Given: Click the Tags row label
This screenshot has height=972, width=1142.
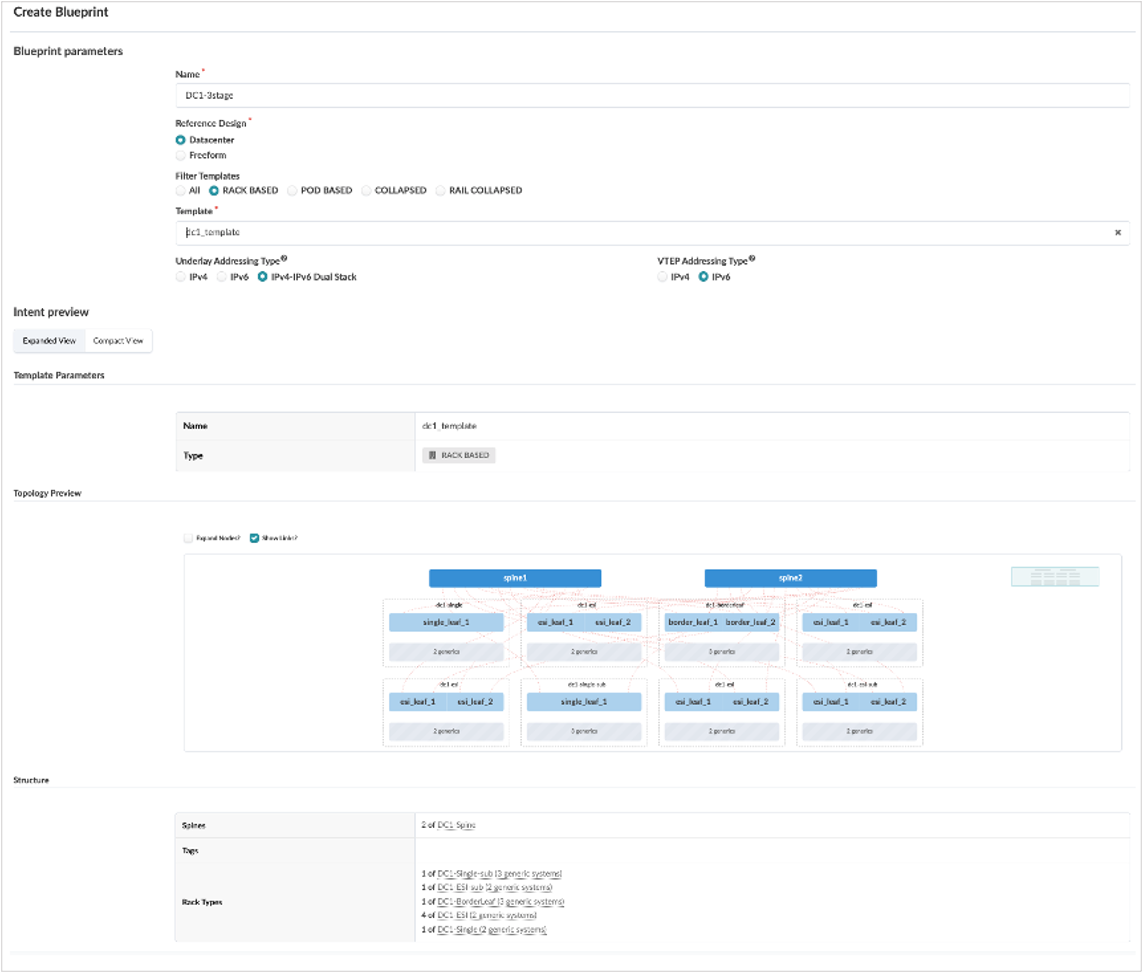Looking at the screenshot, I should [x=190, y=851].
